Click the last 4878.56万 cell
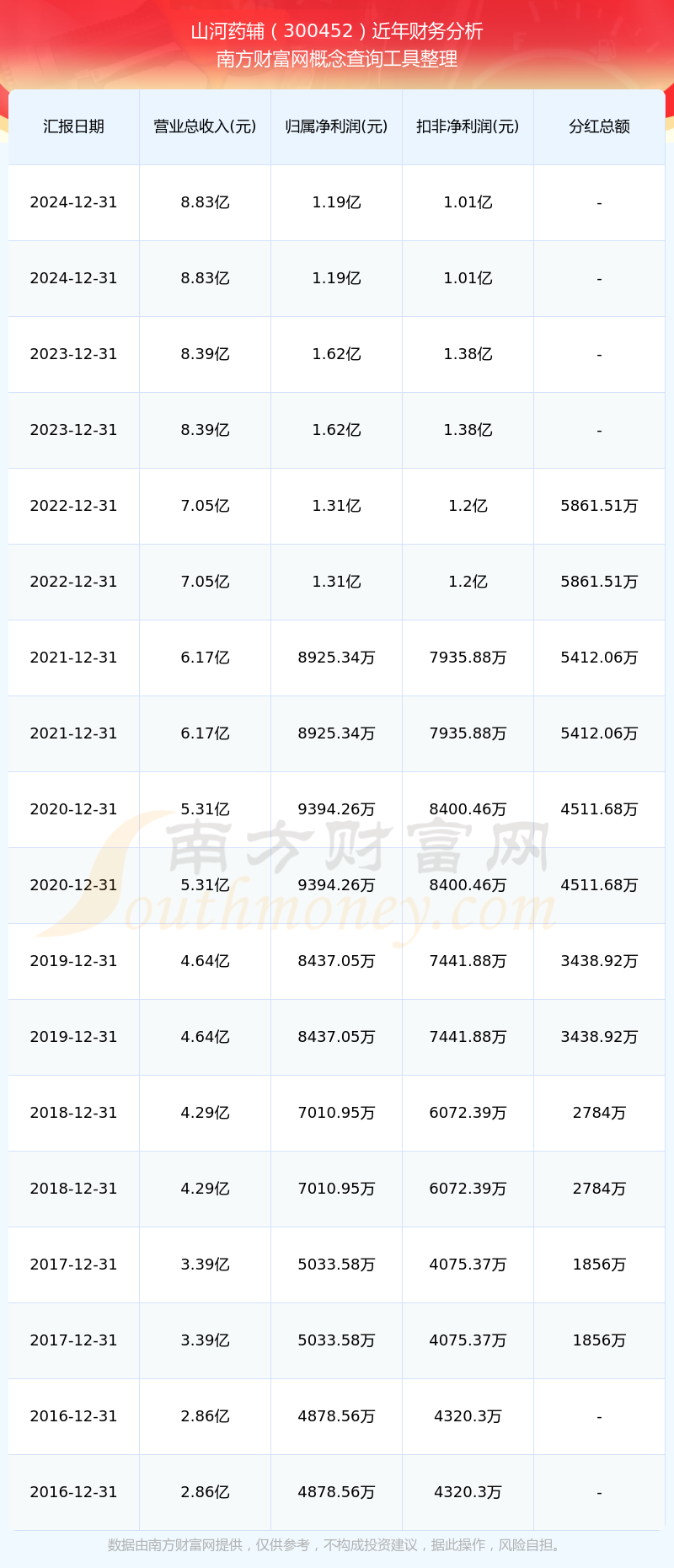The height and width of the screenshot is (1568, 674). click(x=336, y=1492)
